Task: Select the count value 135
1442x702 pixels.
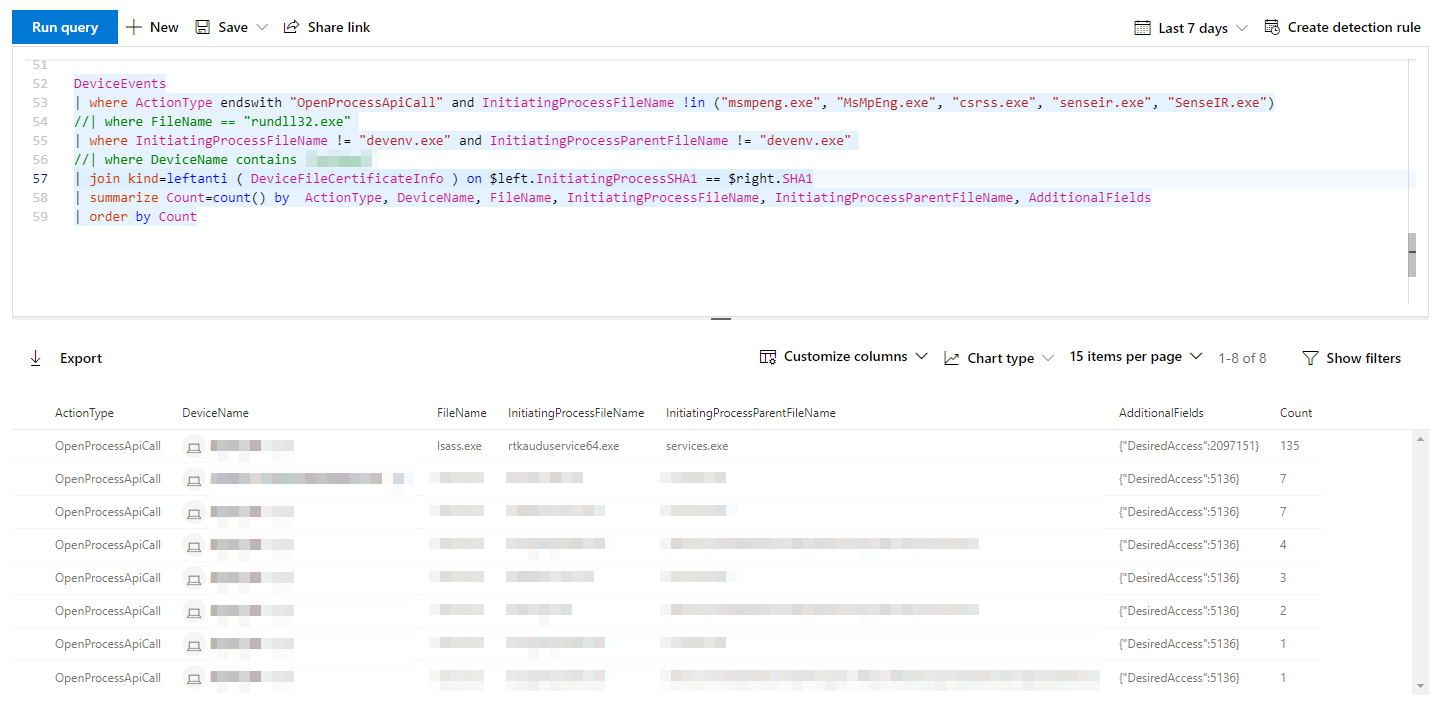Action: [x=1290, y=446]
